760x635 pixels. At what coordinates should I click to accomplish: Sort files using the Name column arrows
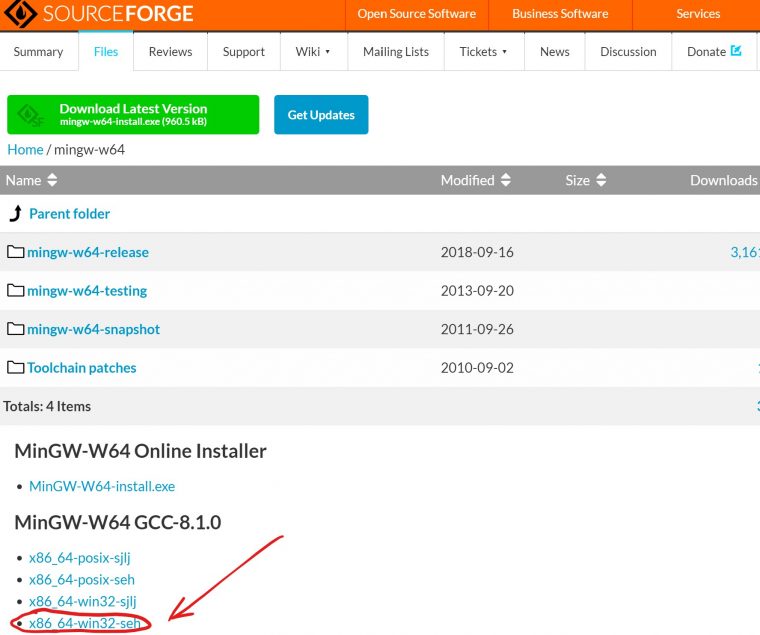pos(52,180)
